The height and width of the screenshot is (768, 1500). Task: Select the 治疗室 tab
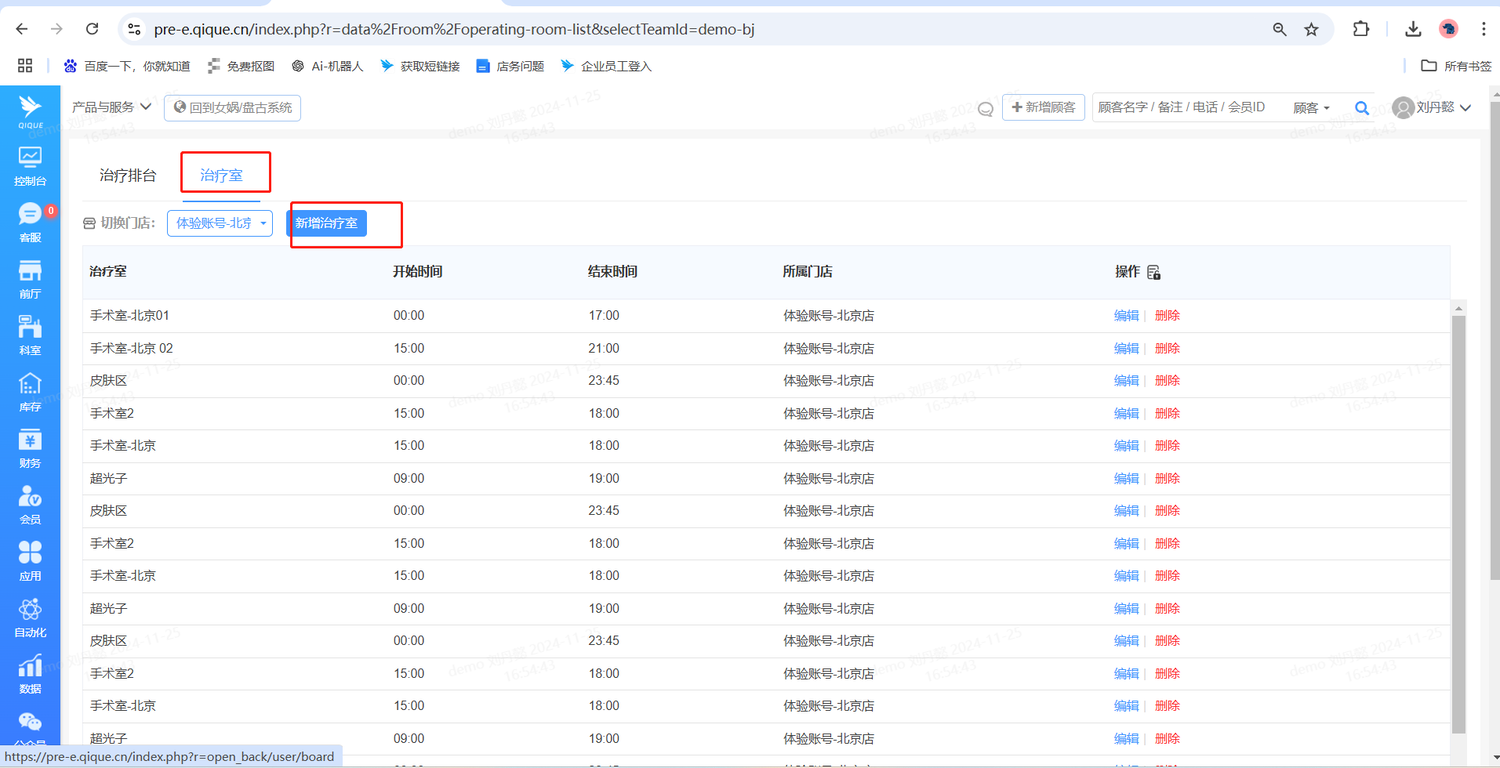[x=221, y=175]
